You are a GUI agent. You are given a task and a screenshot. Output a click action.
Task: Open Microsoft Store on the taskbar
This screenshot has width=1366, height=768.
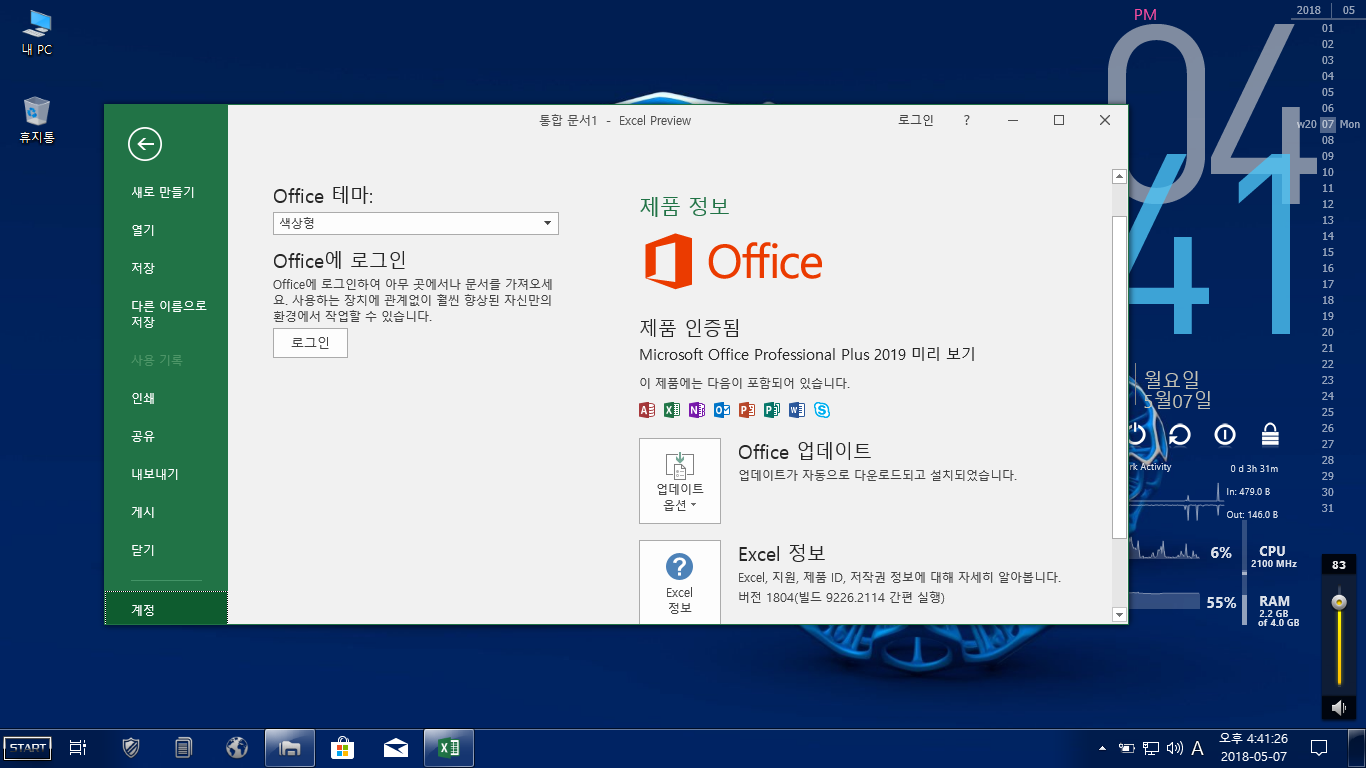pos(343,747)
